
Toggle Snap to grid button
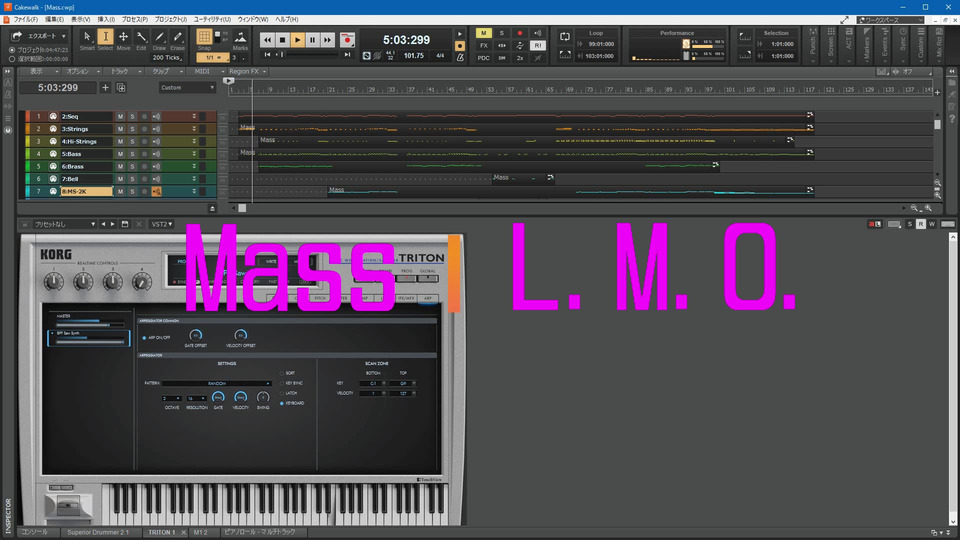point(204,37)
